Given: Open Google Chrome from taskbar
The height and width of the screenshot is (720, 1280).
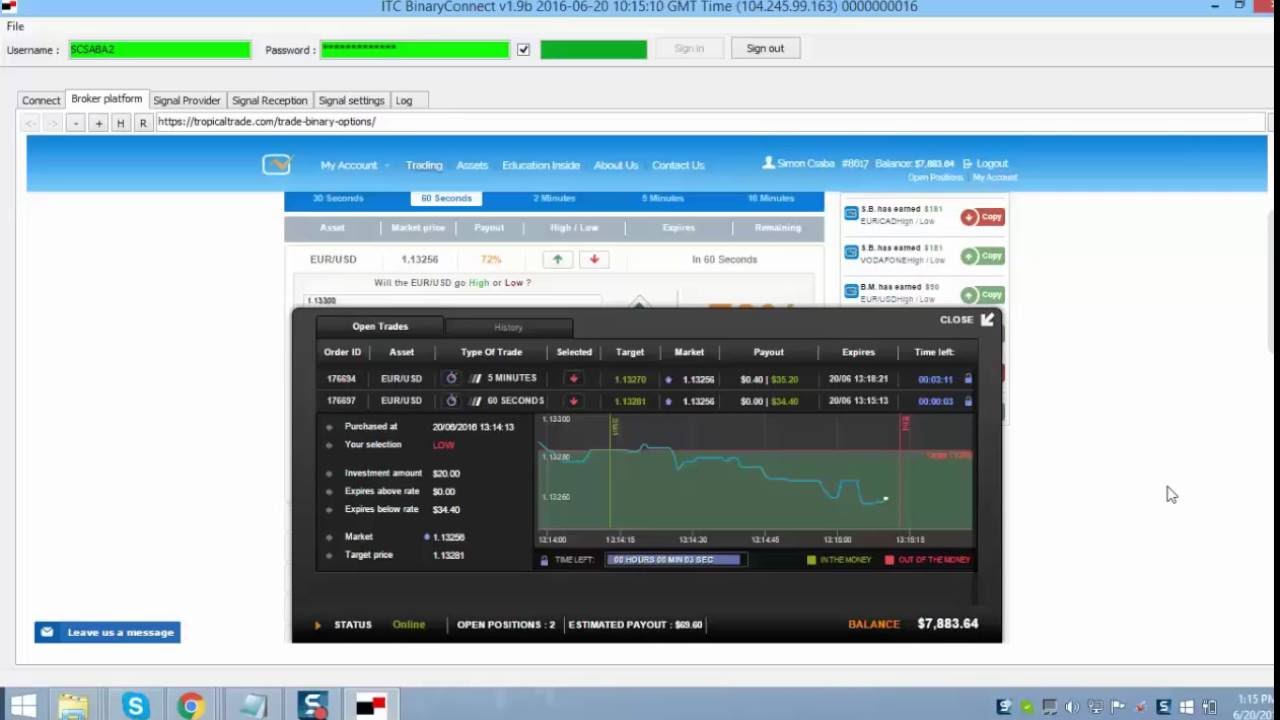Looking at the screenshot, I should tap(190, 706).
